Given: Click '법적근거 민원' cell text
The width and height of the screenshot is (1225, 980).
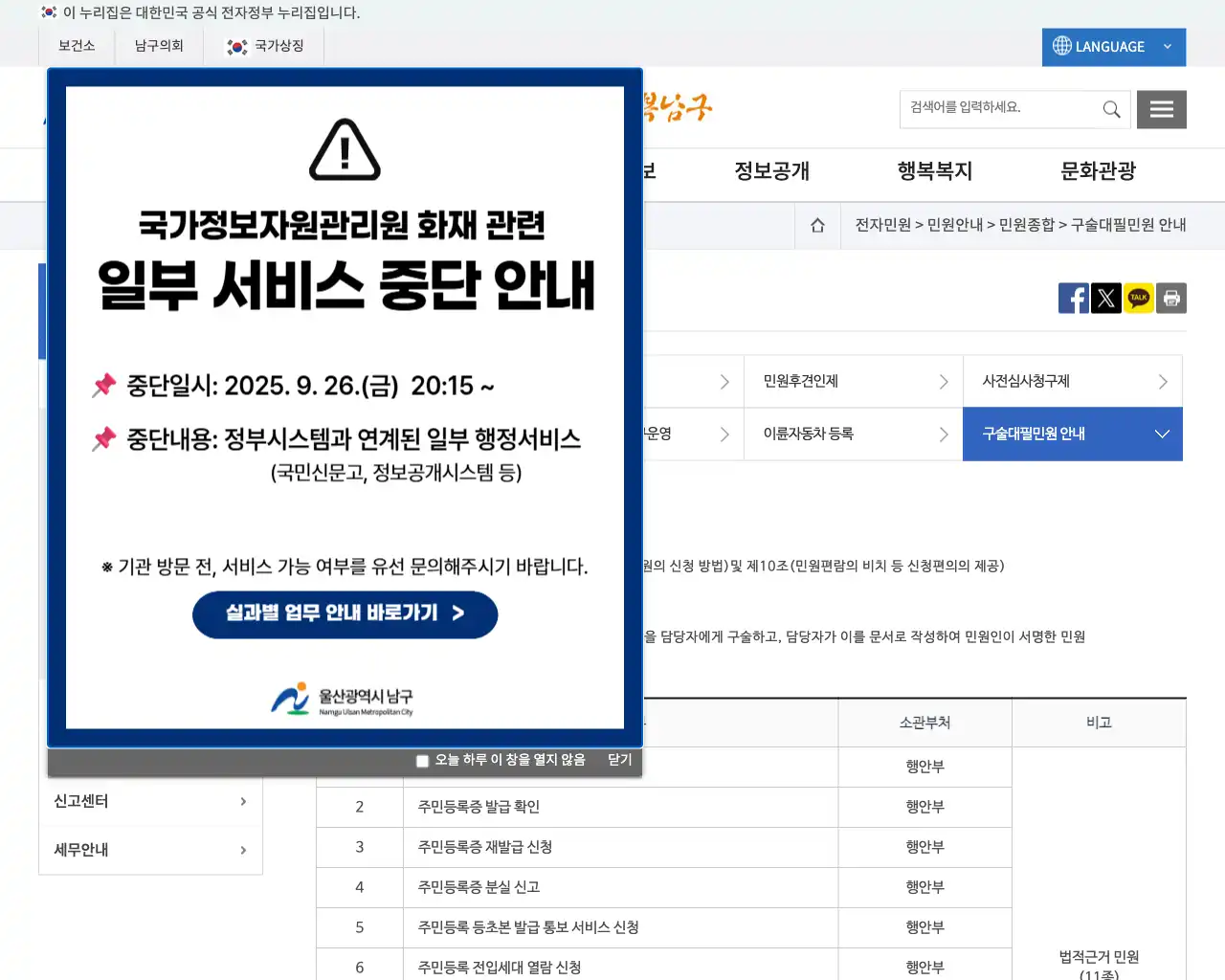Looking at the screenshot, I should click(1099, 957).
